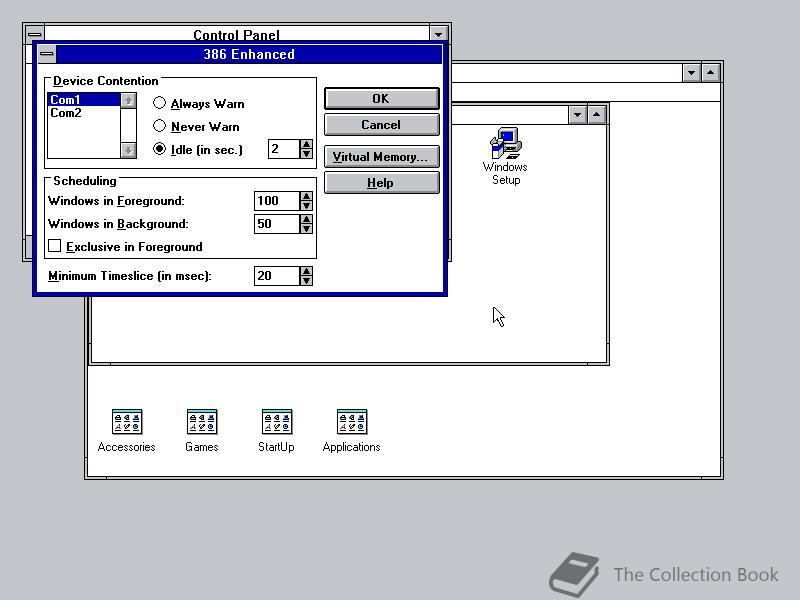The height and width of the screenshot is (600, 800).
Task: Open the Games program group icon
Action: (x=202, y=431)
